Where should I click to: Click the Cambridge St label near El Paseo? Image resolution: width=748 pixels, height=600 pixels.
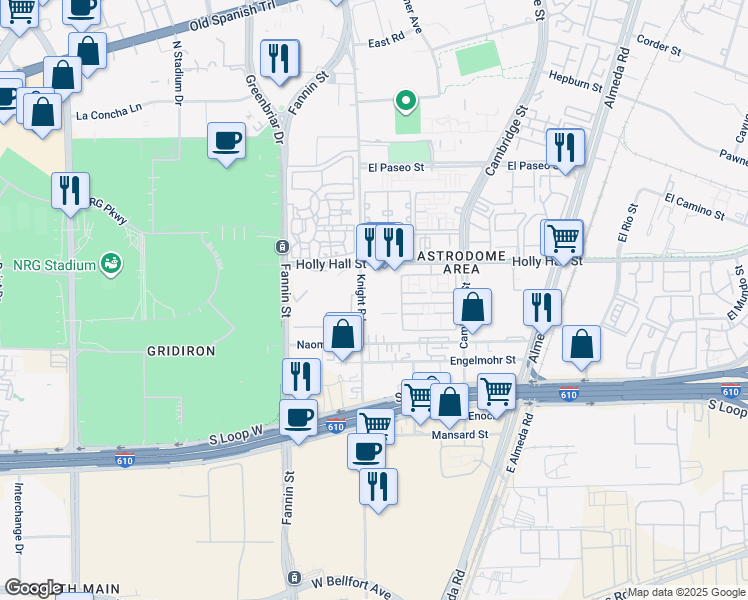click(x=507, y=141)
